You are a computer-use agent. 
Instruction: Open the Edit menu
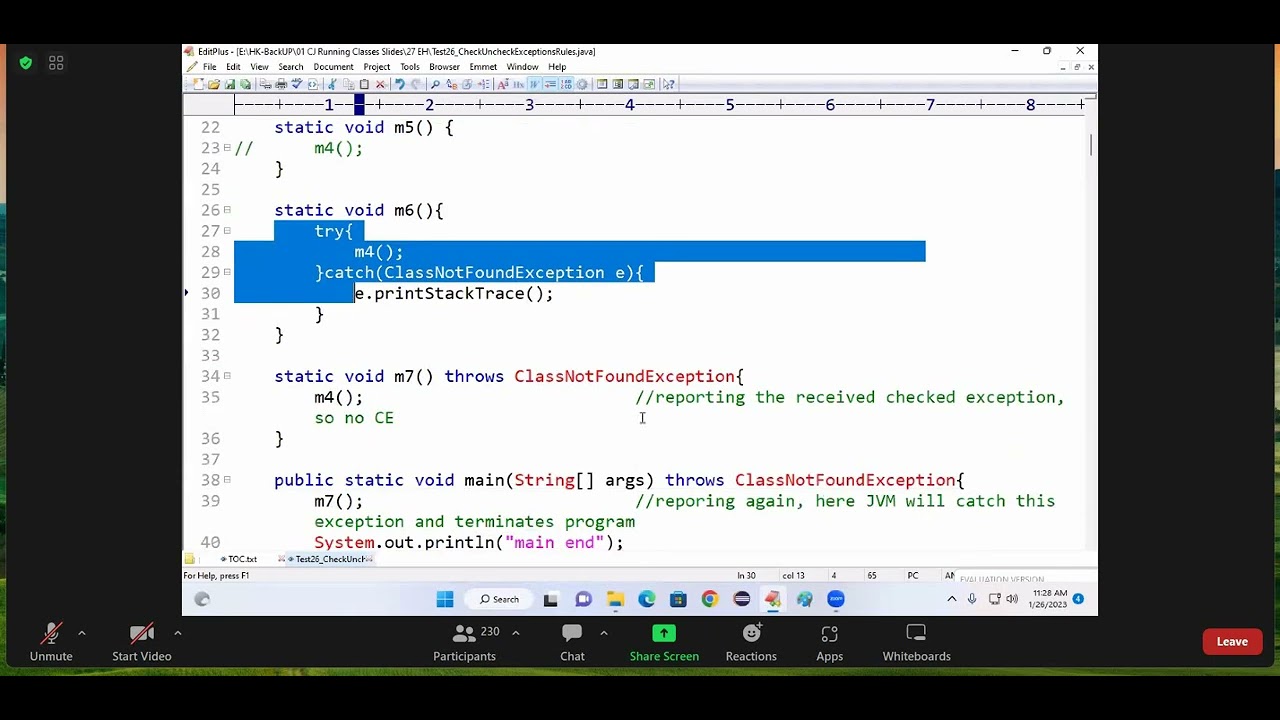[x=233, y=67]
